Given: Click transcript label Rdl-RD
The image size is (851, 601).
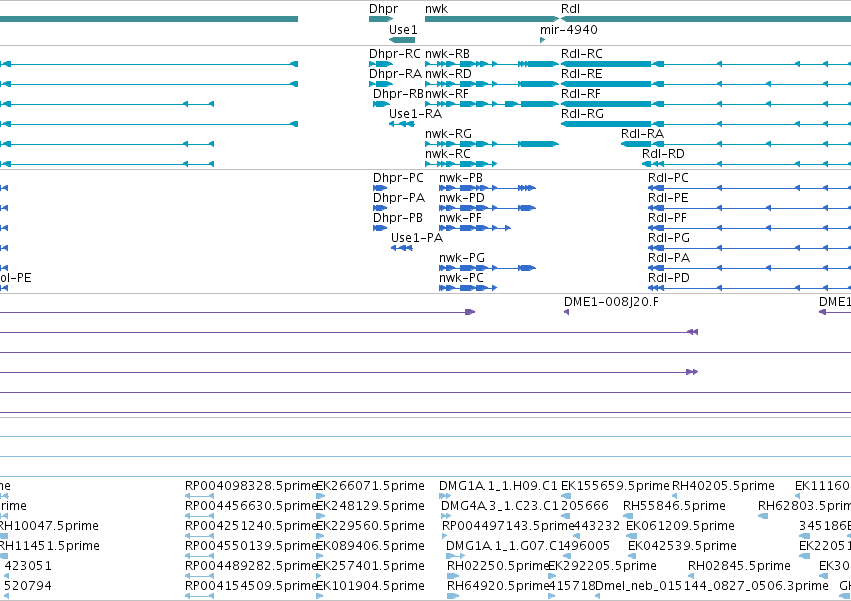Looking at the screenshot, I should pyautogui.click(x=663, y=154).
